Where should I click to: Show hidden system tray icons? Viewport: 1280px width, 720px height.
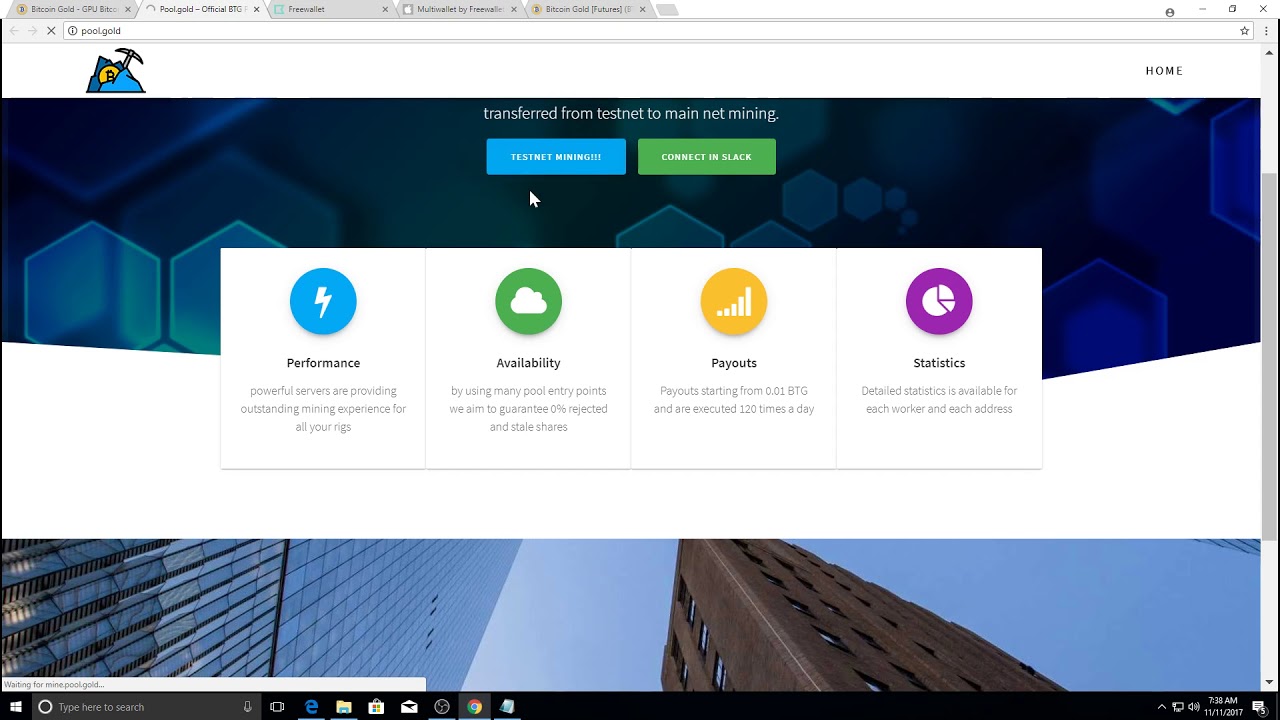(x=1161, y=707)
